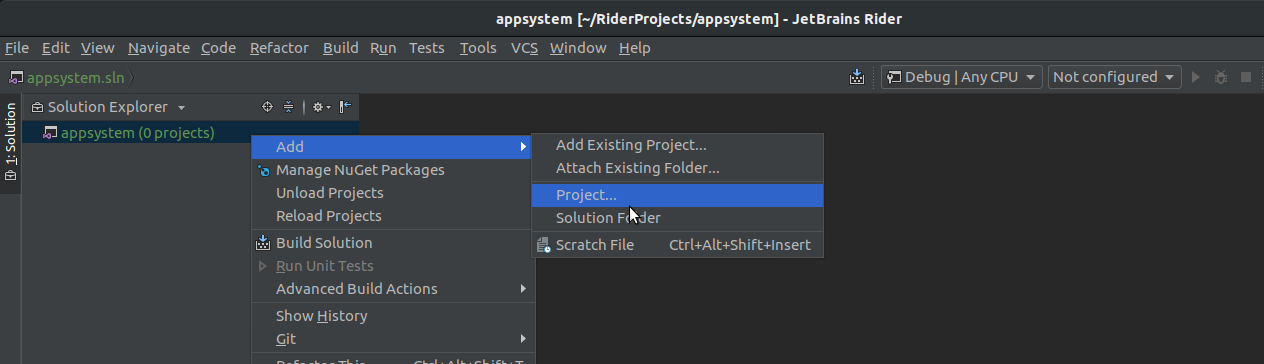Open the Edit menu

pos(56,48)
